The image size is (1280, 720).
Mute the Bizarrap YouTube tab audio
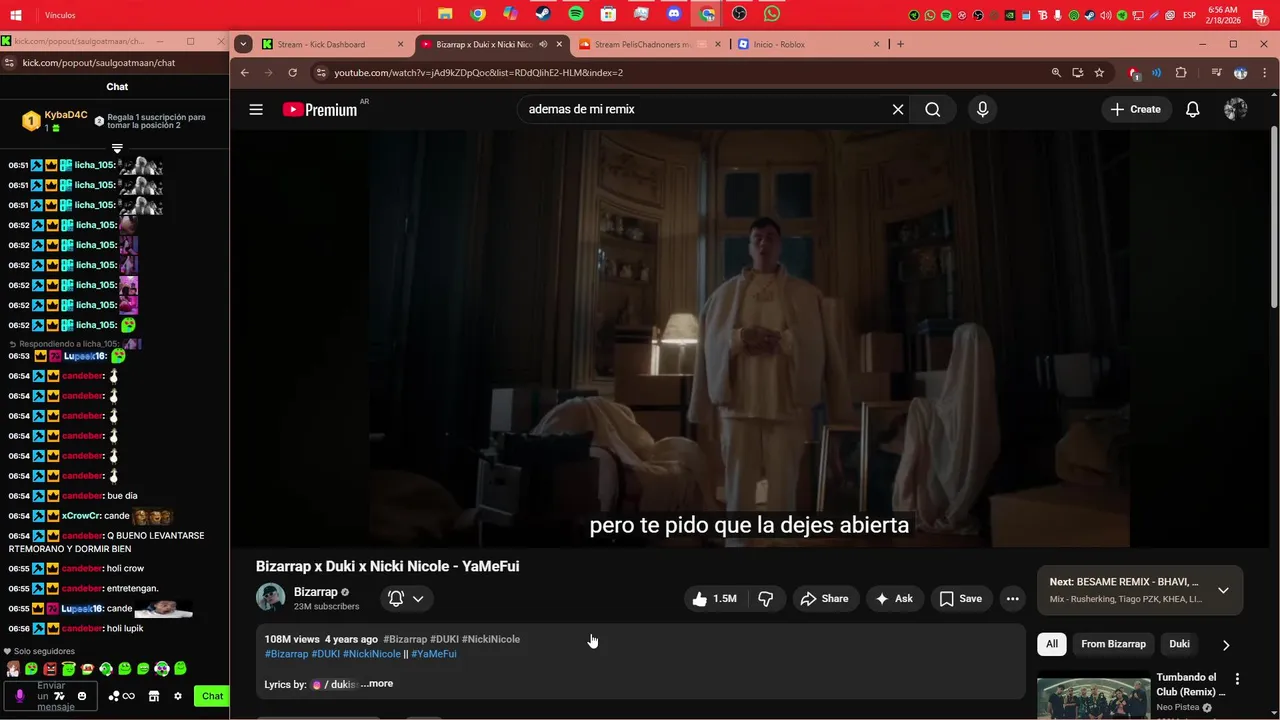coord(543,44)
